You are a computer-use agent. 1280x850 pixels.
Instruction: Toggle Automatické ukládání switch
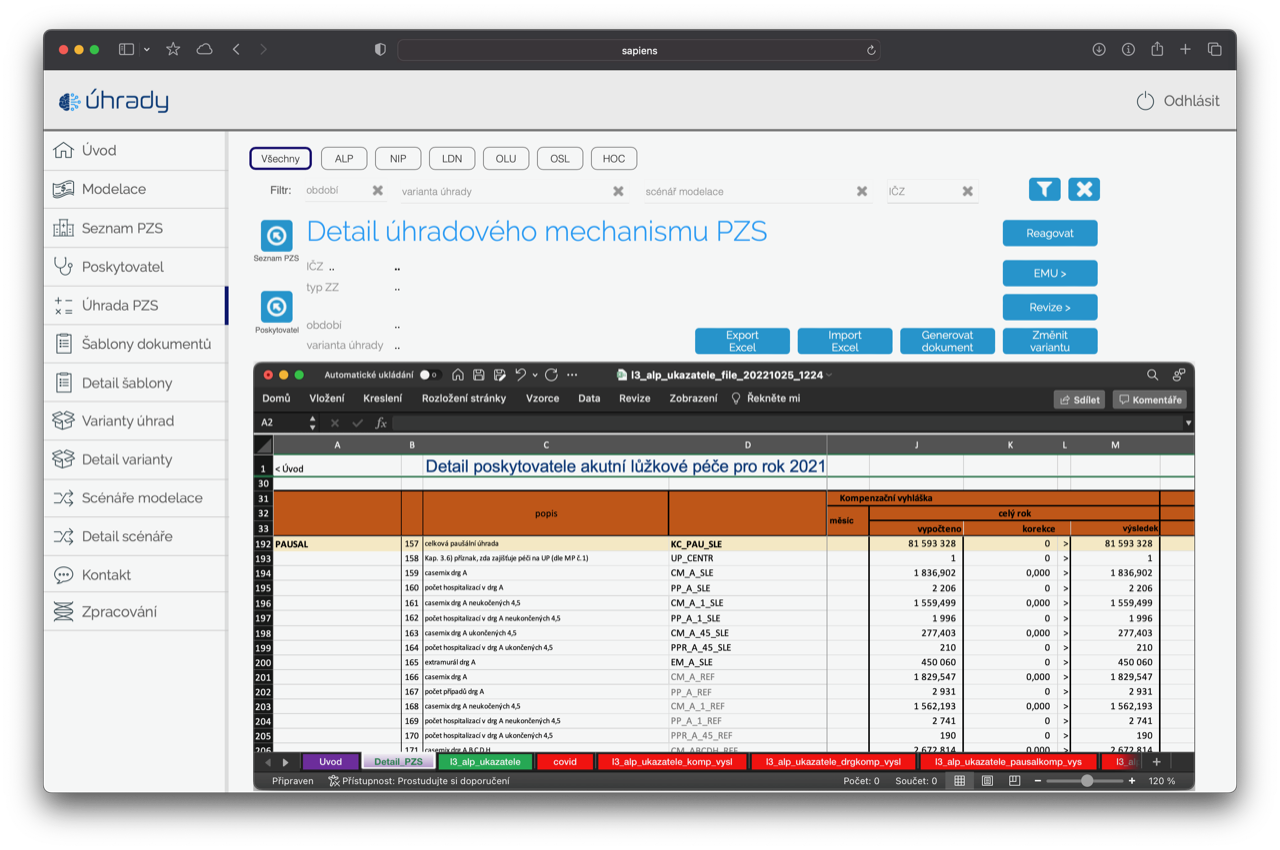point(430,375)
